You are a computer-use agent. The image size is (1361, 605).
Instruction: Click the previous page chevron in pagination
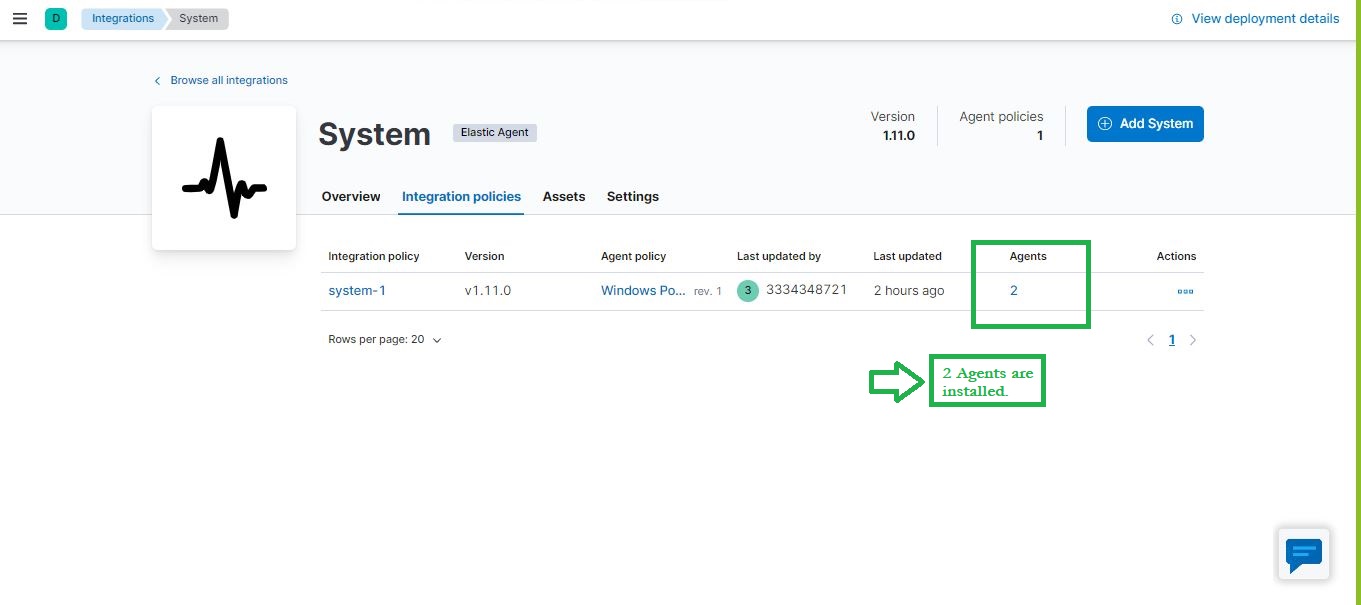1150,339
